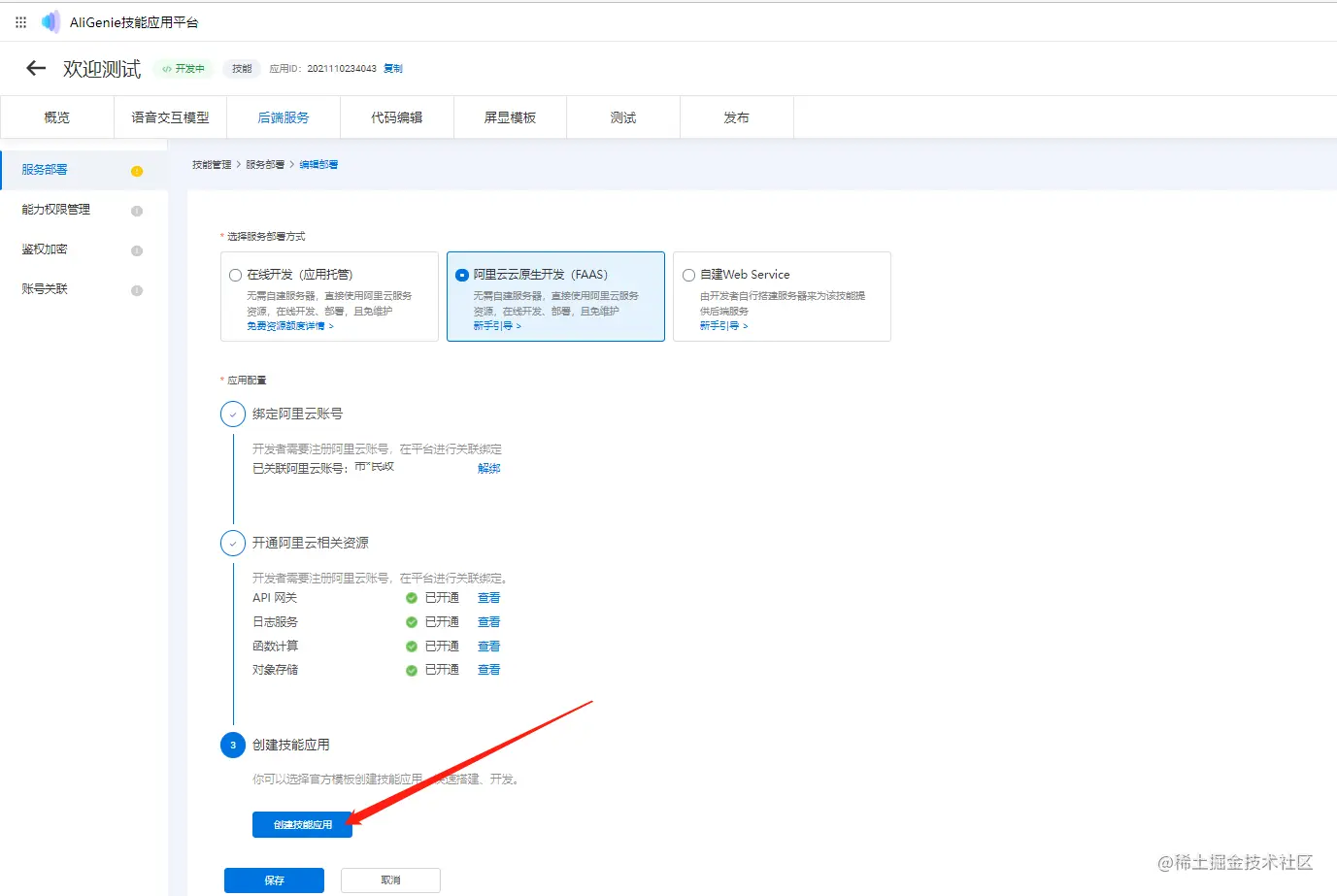
Task: Save the deployment with 保存
Action: pos(274,880)
